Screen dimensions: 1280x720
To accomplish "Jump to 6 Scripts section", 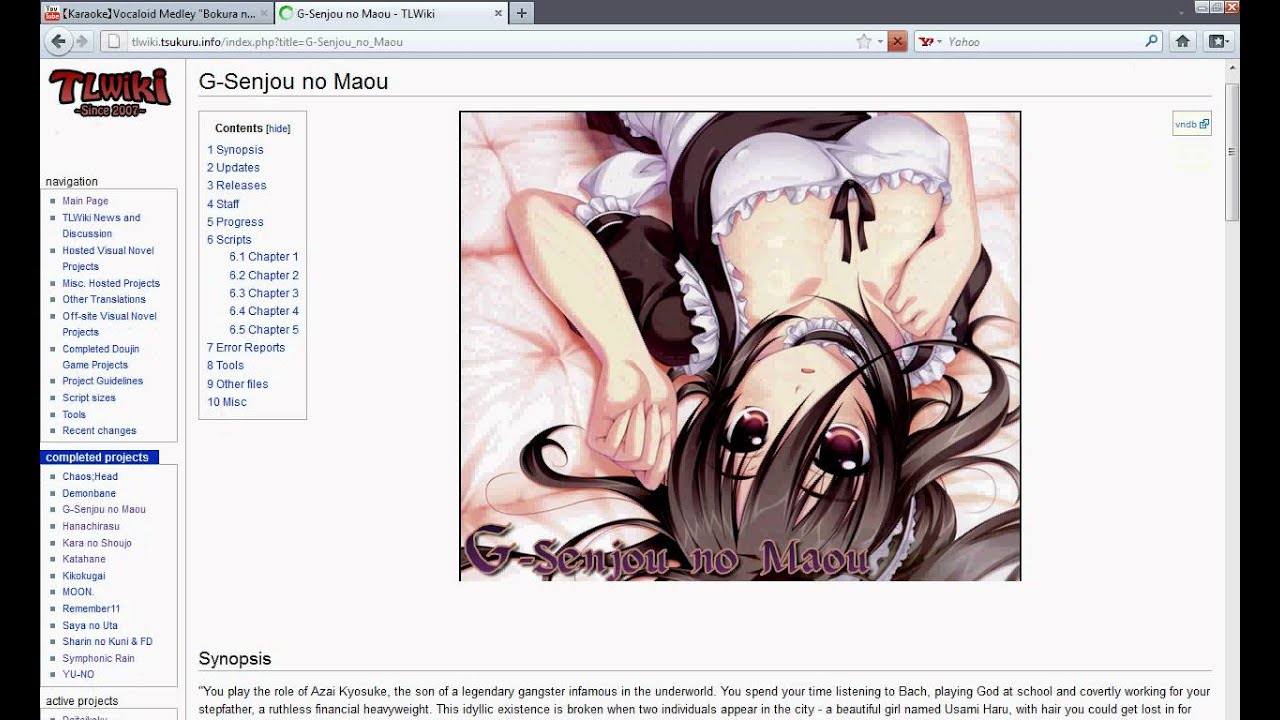I will tap(229, 240).
